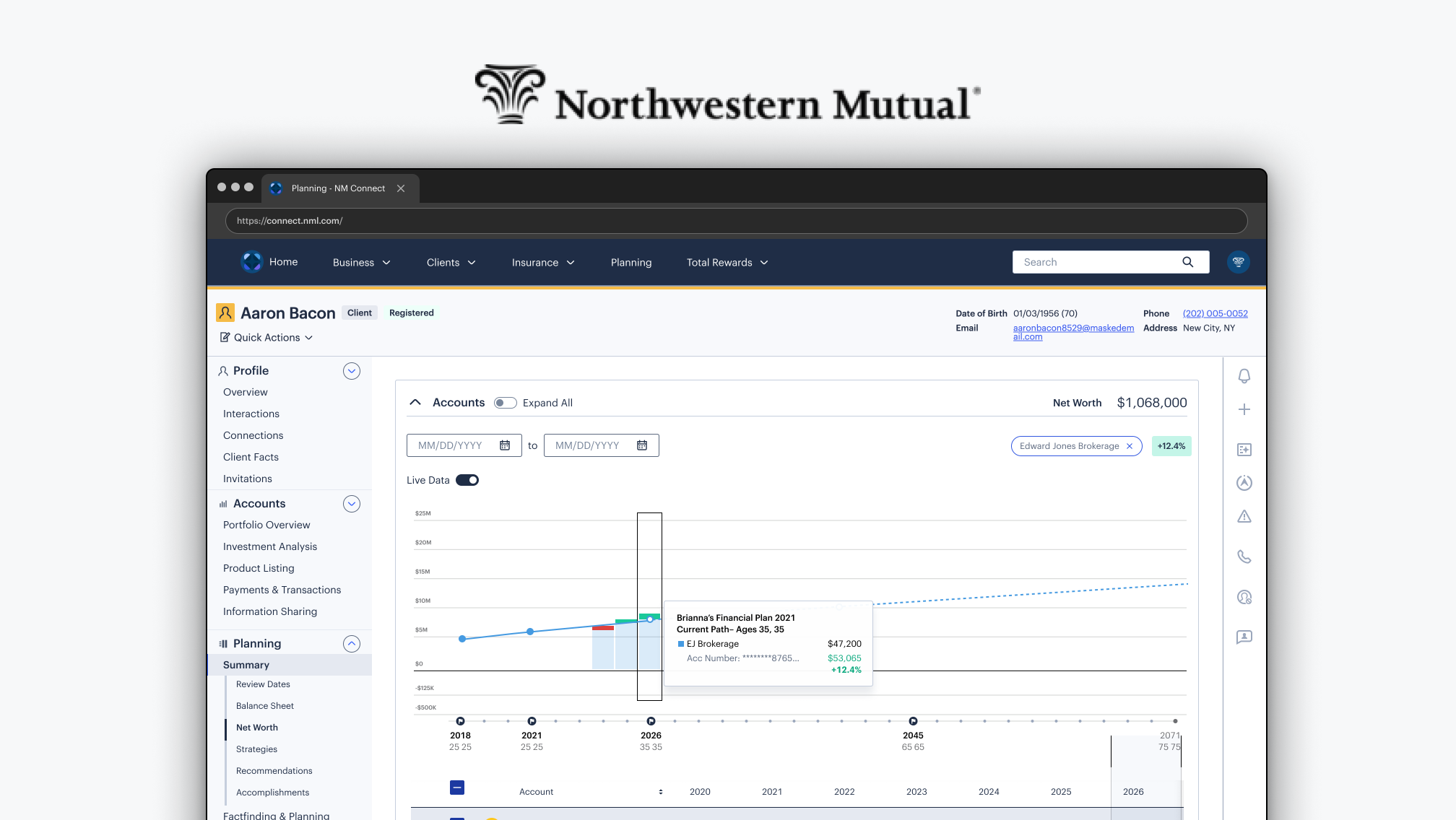1456x820 pixels.
Task: Collapse the Accounts sidebar section chevron
Action: (x=352, y=504)
